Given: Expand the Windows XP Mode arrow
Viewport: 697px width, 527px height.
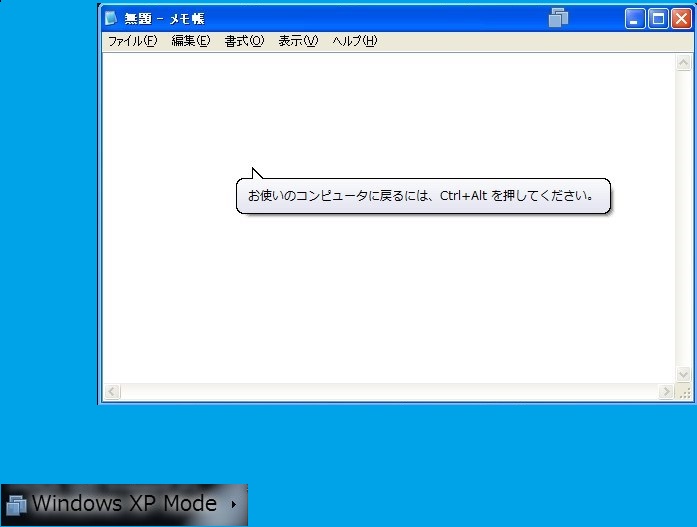Looking at the screenshot, I should 234,504.
